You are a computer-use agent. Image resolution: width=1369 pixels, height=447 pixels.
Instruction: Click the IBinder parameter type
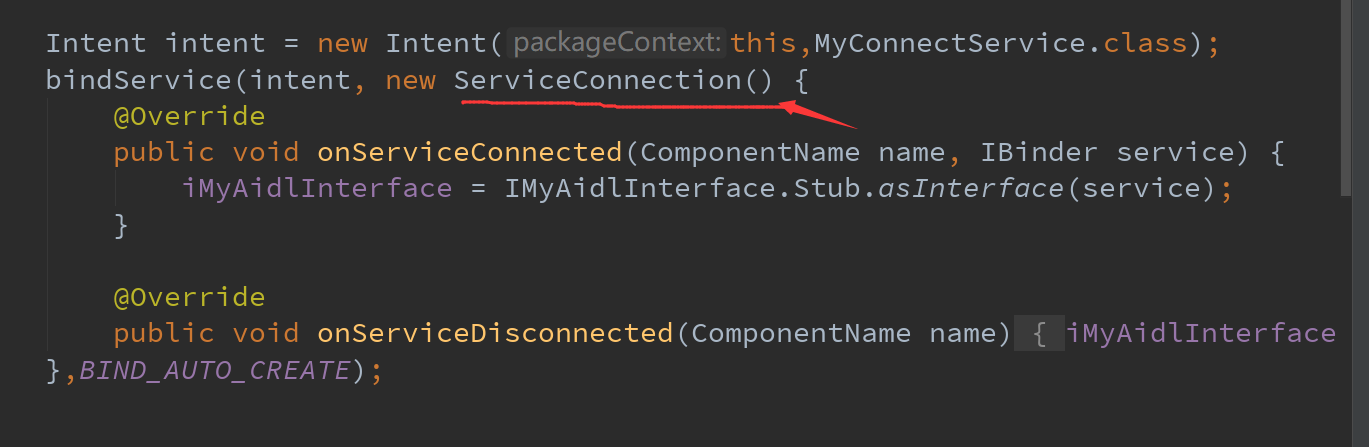tap(1037, 152)
